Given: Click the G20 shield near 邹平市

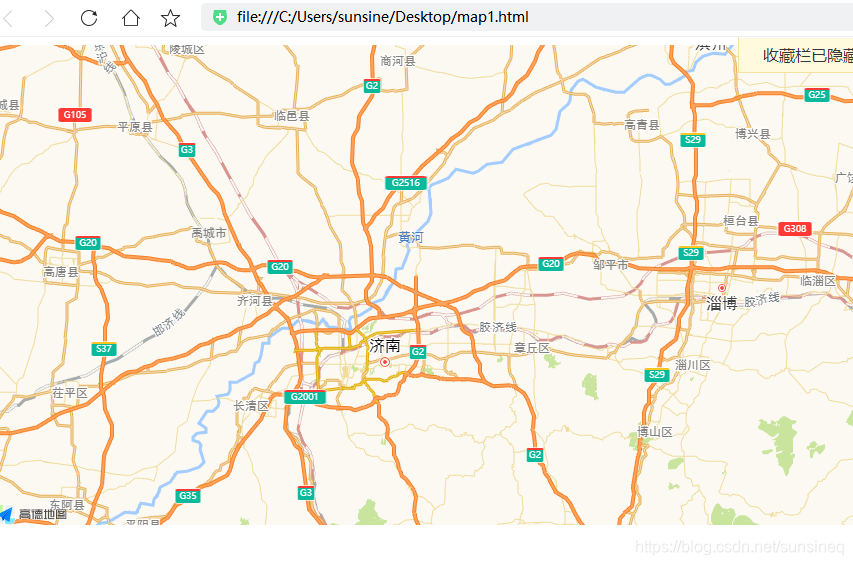Looking at the screenshot, I should (x=551, y=264).
